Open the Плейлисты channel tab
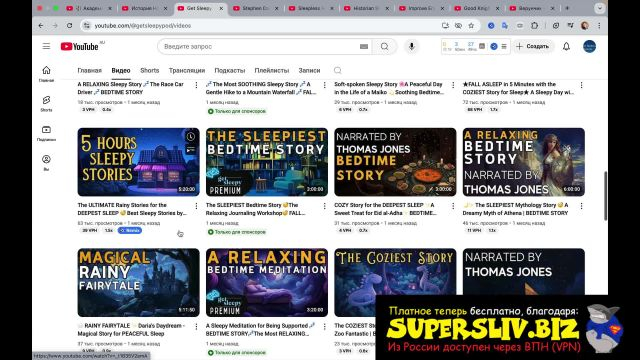640x360 pixels. coord(272,70)
